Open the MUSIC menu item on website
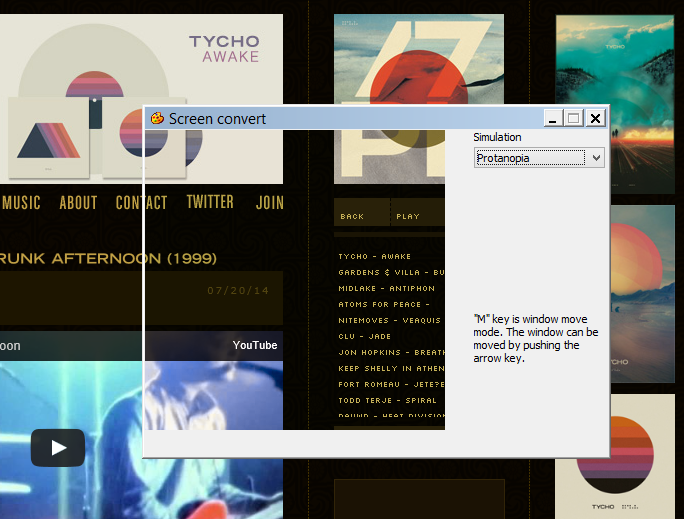684x519 pixels. point(21,202)
